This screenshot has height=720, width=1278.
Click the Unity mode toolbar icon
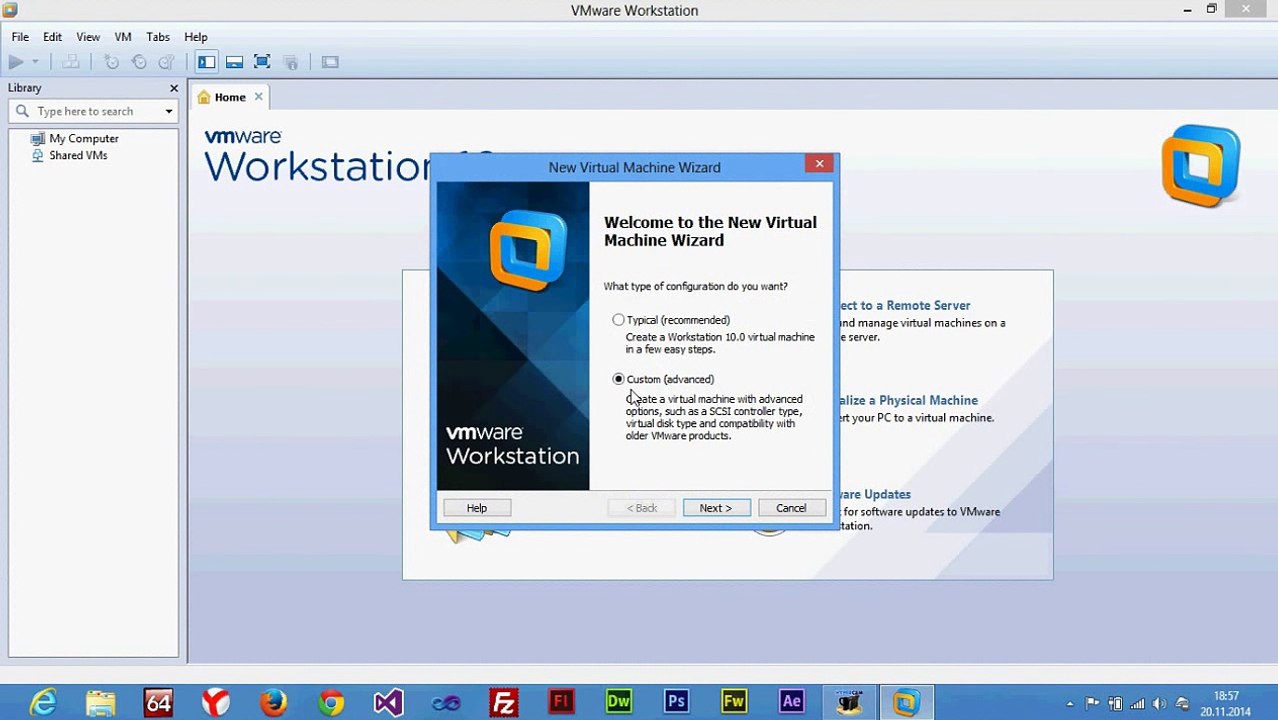coord(291,62)
